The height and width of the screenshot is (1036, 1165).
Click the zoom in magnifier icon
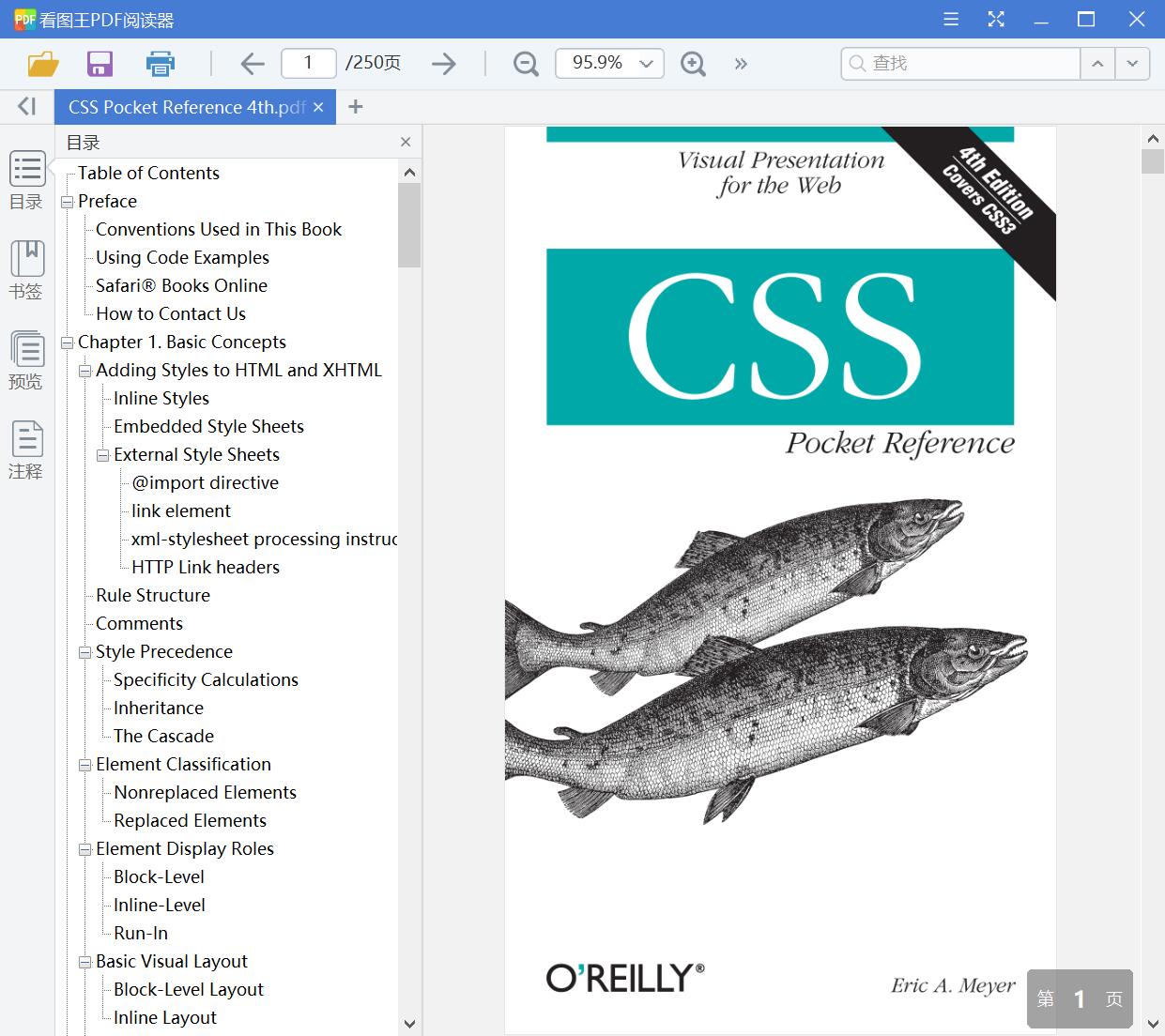[x=693, y=64]
